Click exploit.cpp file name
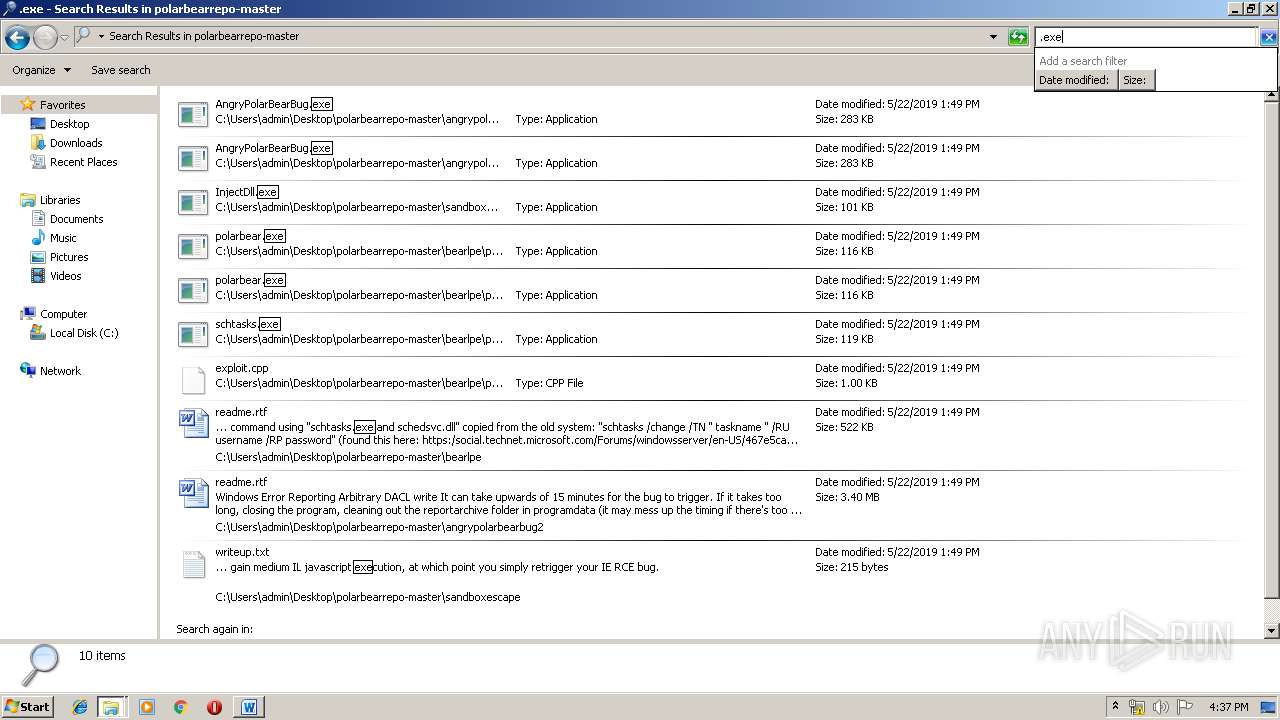This screenshot has height=720, width=1280. coord(242,368)
